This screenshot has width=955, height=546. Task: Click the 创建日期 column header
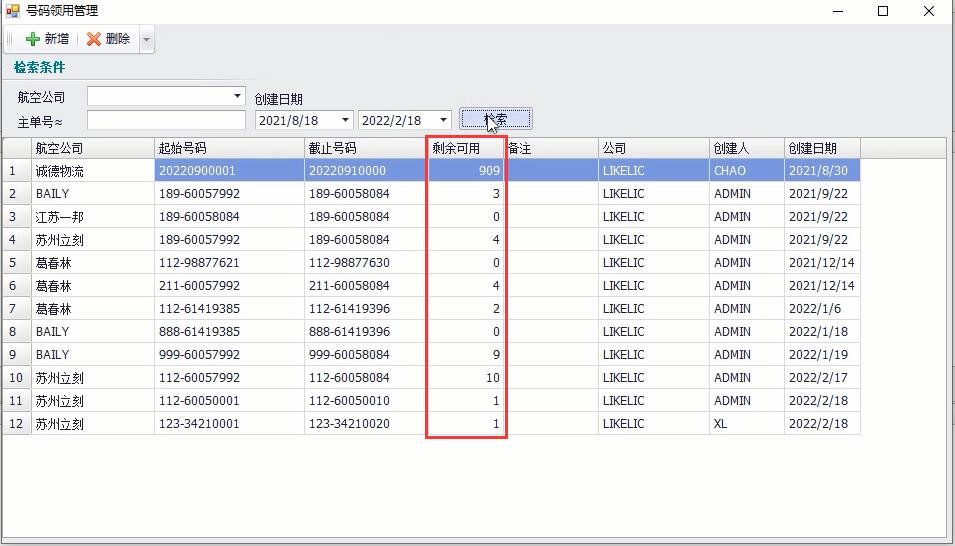click(x=821, y=148)
